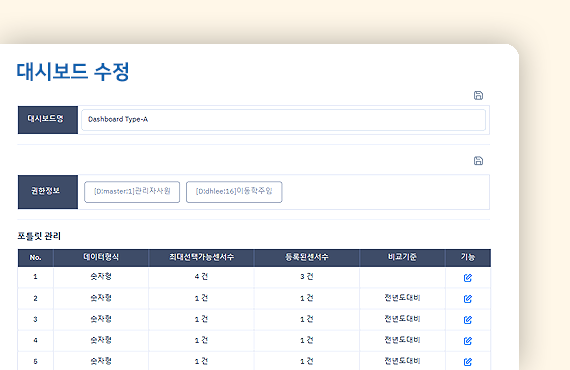Focus the Dashboard Type-A name input field
570x370 pixels.
(x=284, y=120)
